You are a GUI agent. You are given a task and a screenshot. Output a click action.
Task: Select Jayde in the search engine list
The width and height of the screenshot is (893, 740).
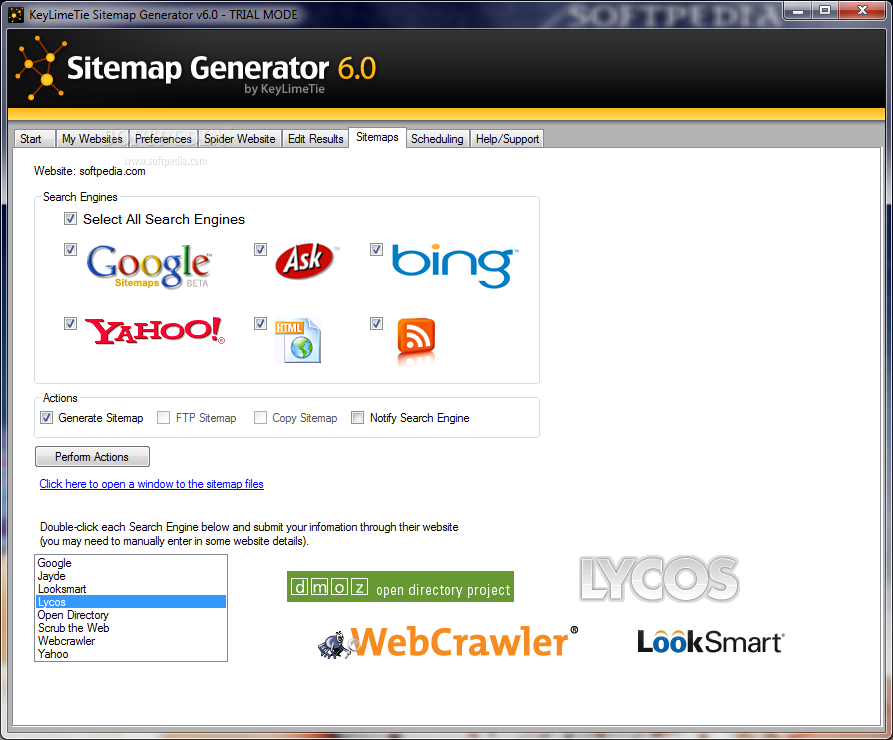click(130, 576)
